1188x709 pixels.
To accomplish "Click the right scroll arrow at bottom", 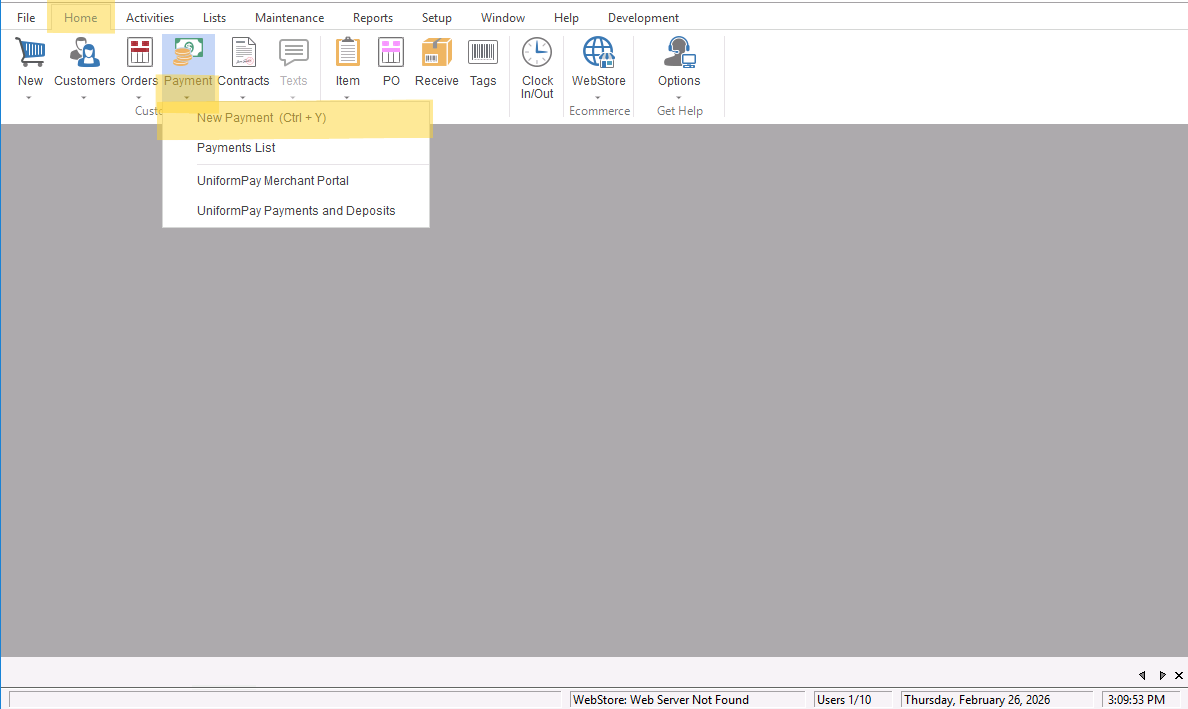I will 1161,676.
